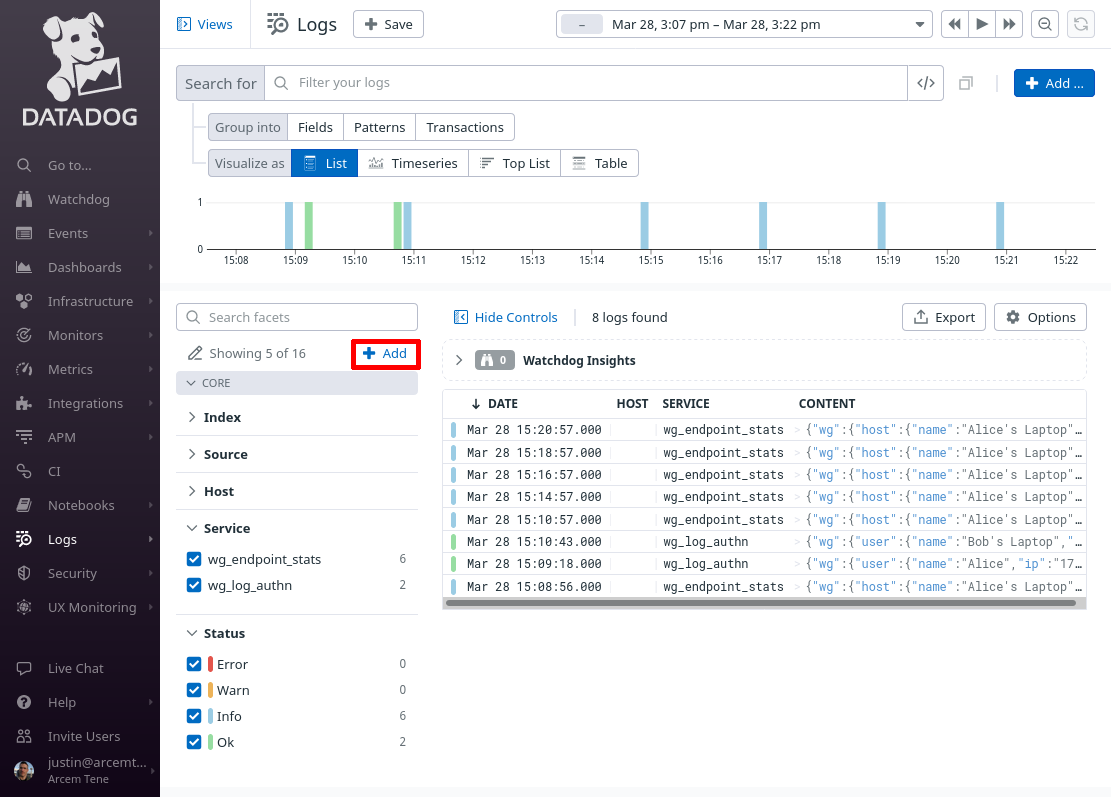
Task: Click the Datadog logo
Action: [80, 69]
